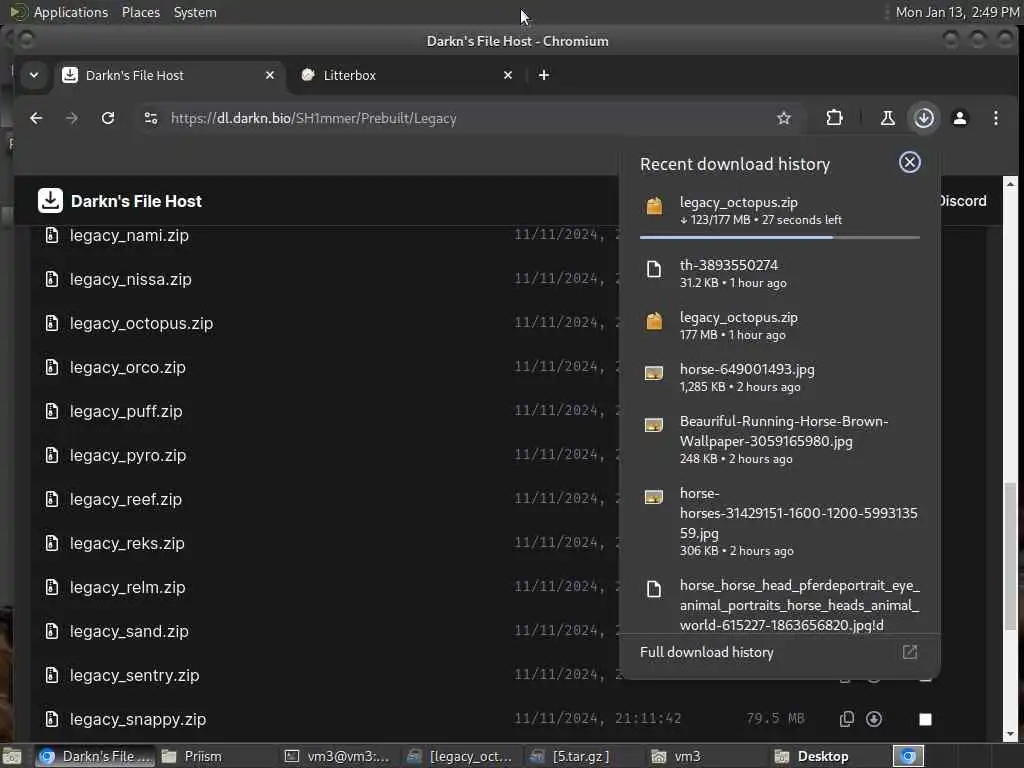
Task: Select the Darkn's File Host tab
Action: 170,75
